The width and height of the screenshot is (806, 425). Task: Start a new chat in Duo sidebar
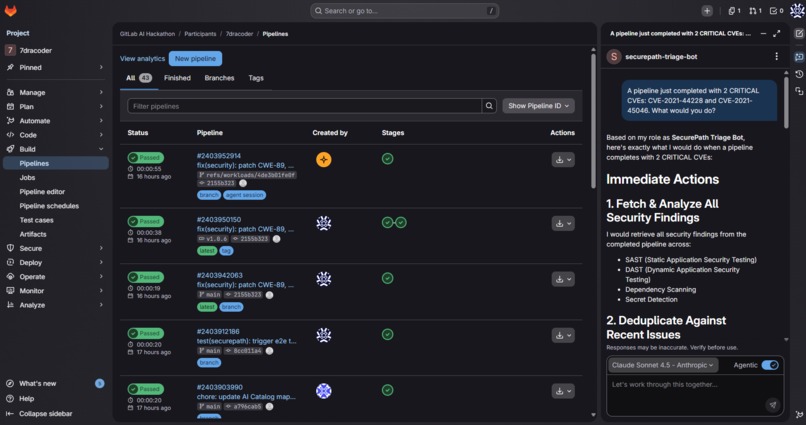799,33
